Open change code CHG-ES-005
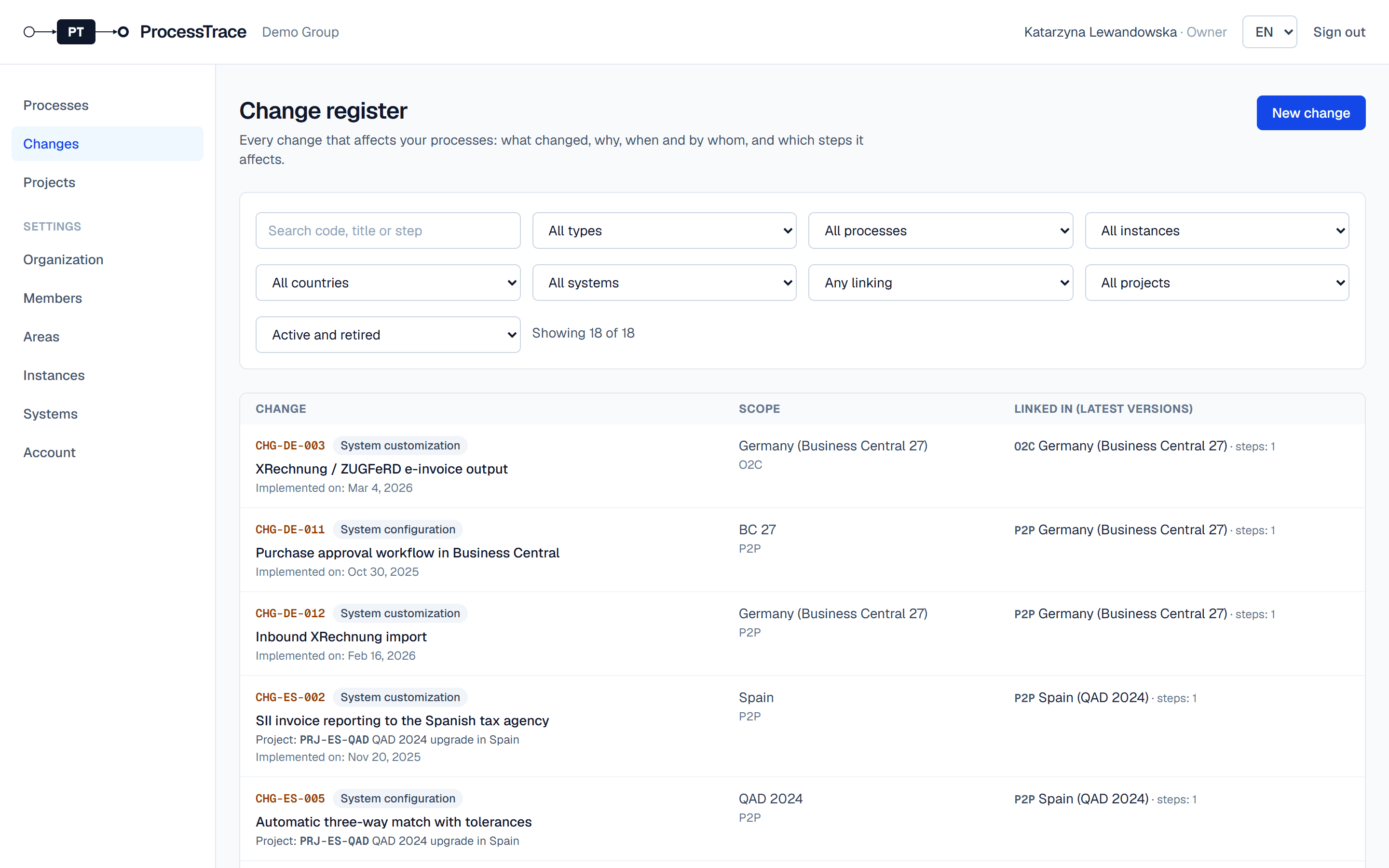The height and width of the screenshot is (868, 1389). click(290, 798)
